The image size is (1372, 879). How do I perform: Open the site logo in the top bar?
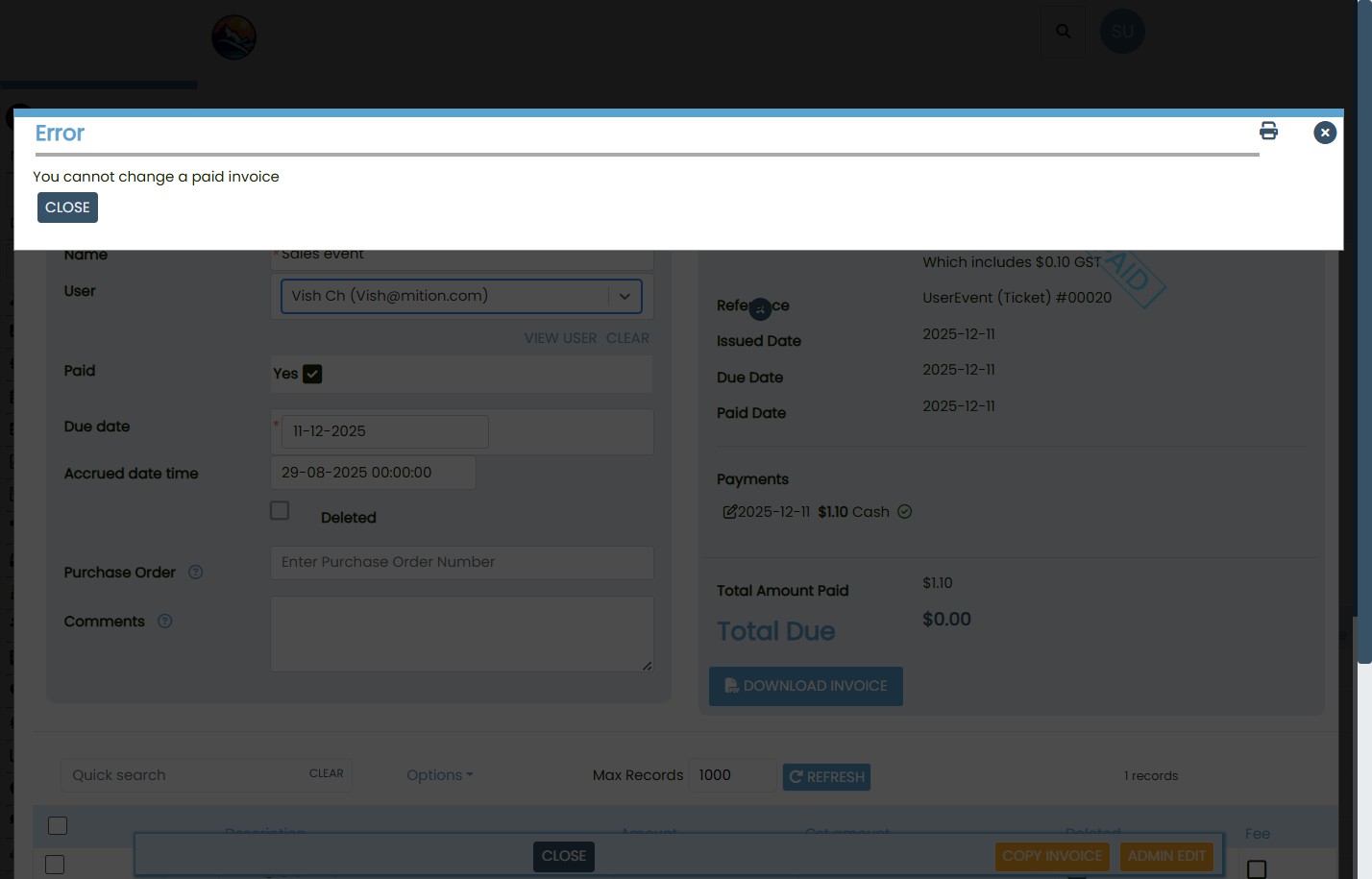tap(233, 37)
